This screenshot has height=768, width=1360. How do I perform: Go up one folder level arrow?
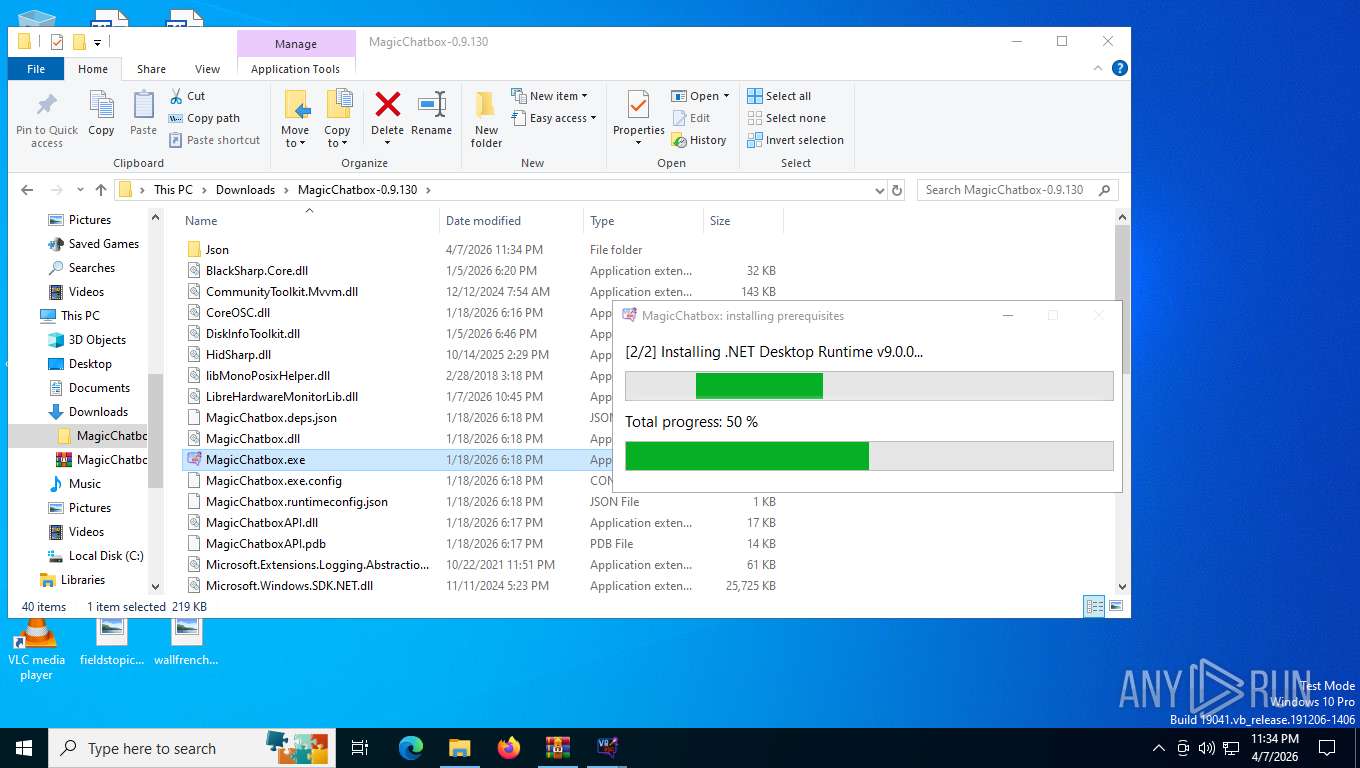click(x=101, y=190)
